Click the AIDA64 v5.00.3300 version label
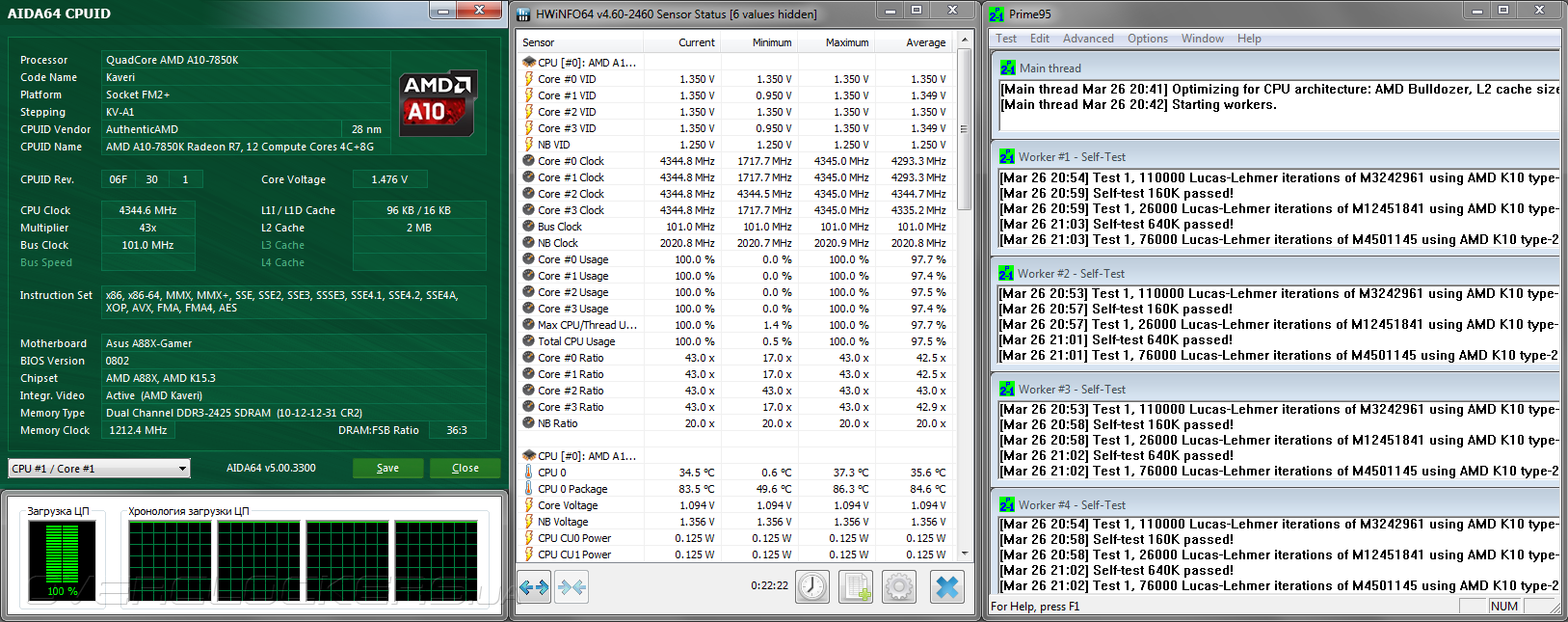 [x=271, y=468]
